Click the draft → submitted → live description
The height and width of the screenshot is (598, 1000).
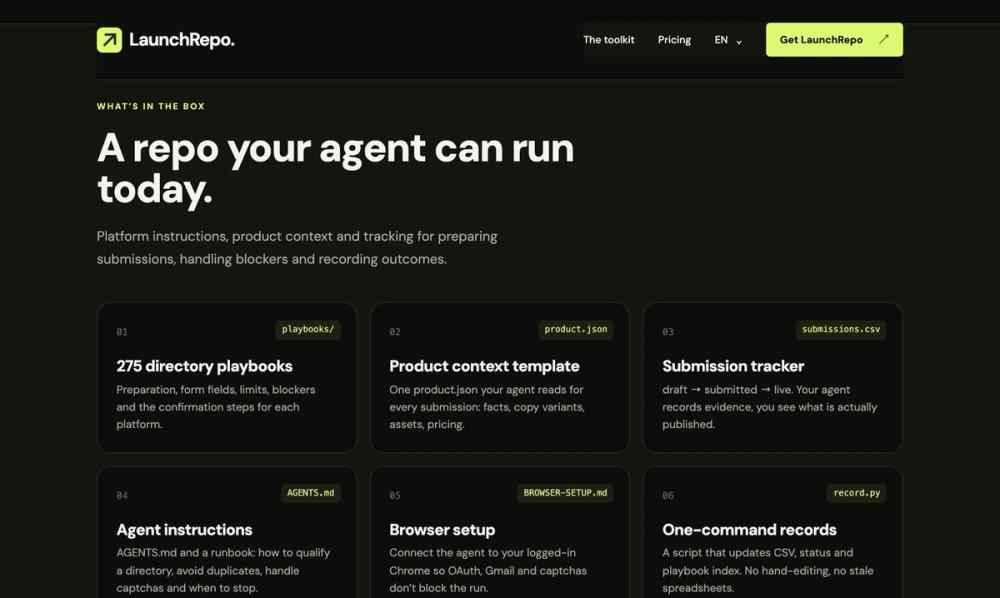click(770, 407)
